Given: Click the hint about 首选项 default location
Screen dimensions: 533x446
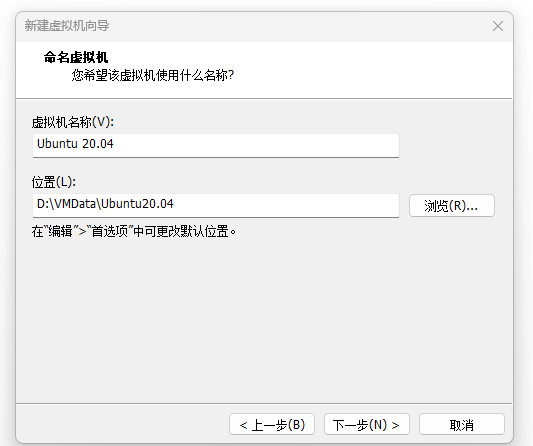Looking at the screenshot, I should 134,231.
